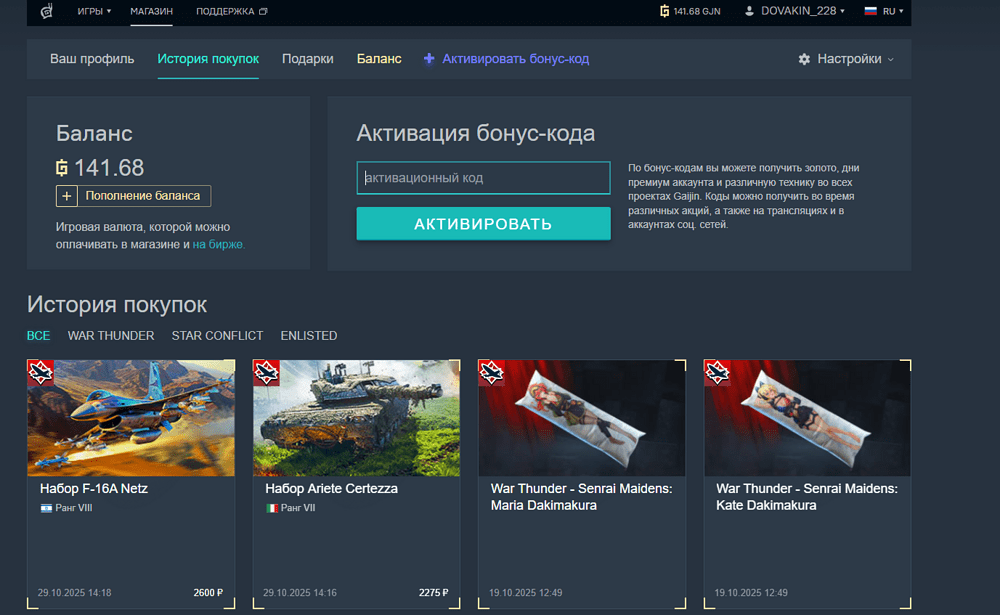Click the settings gear icon
Image resolution: width=1000 pixels, height=615 pixels.
[x=804, y=59]
